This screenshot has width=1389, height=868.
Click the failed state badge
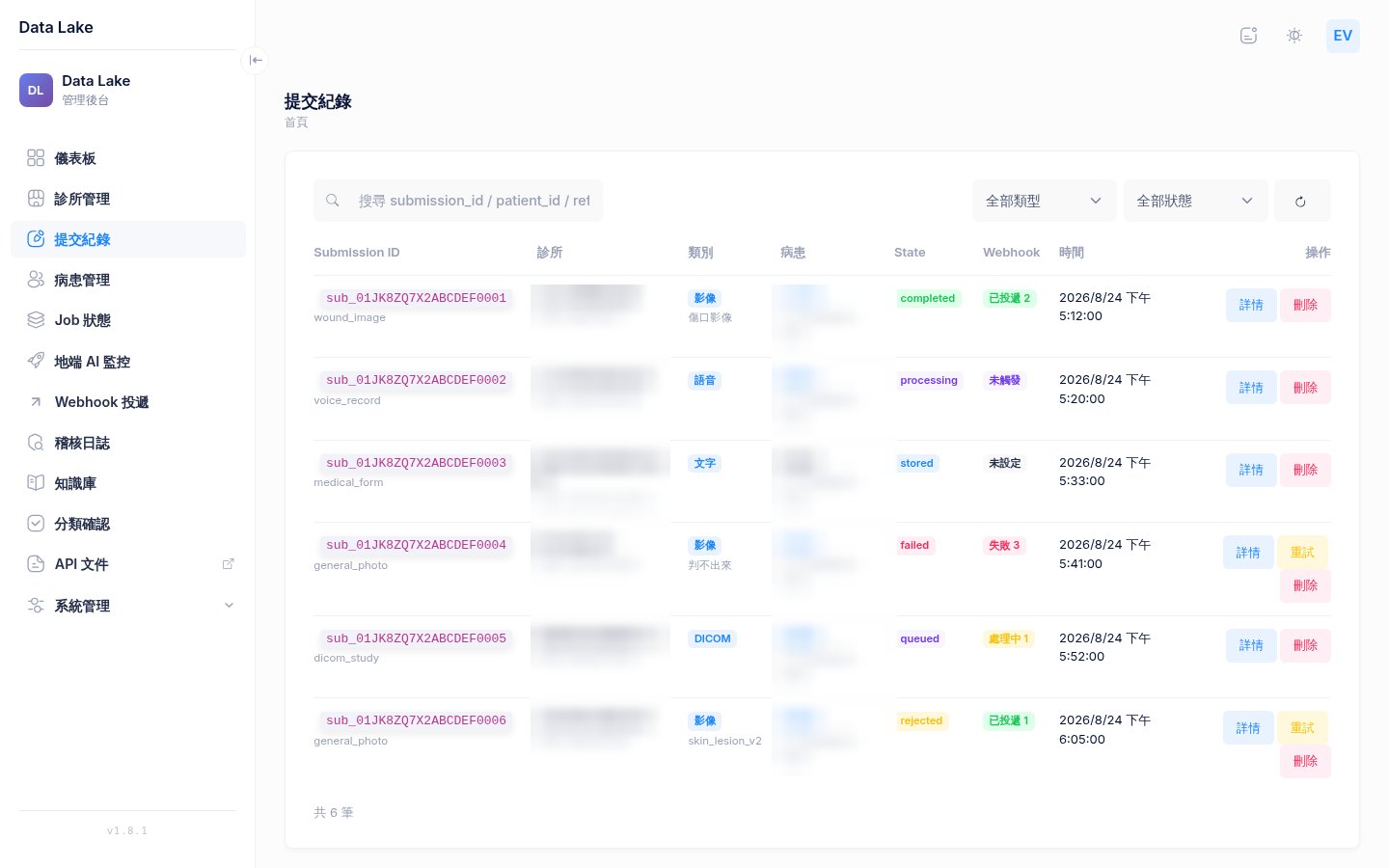914,545
